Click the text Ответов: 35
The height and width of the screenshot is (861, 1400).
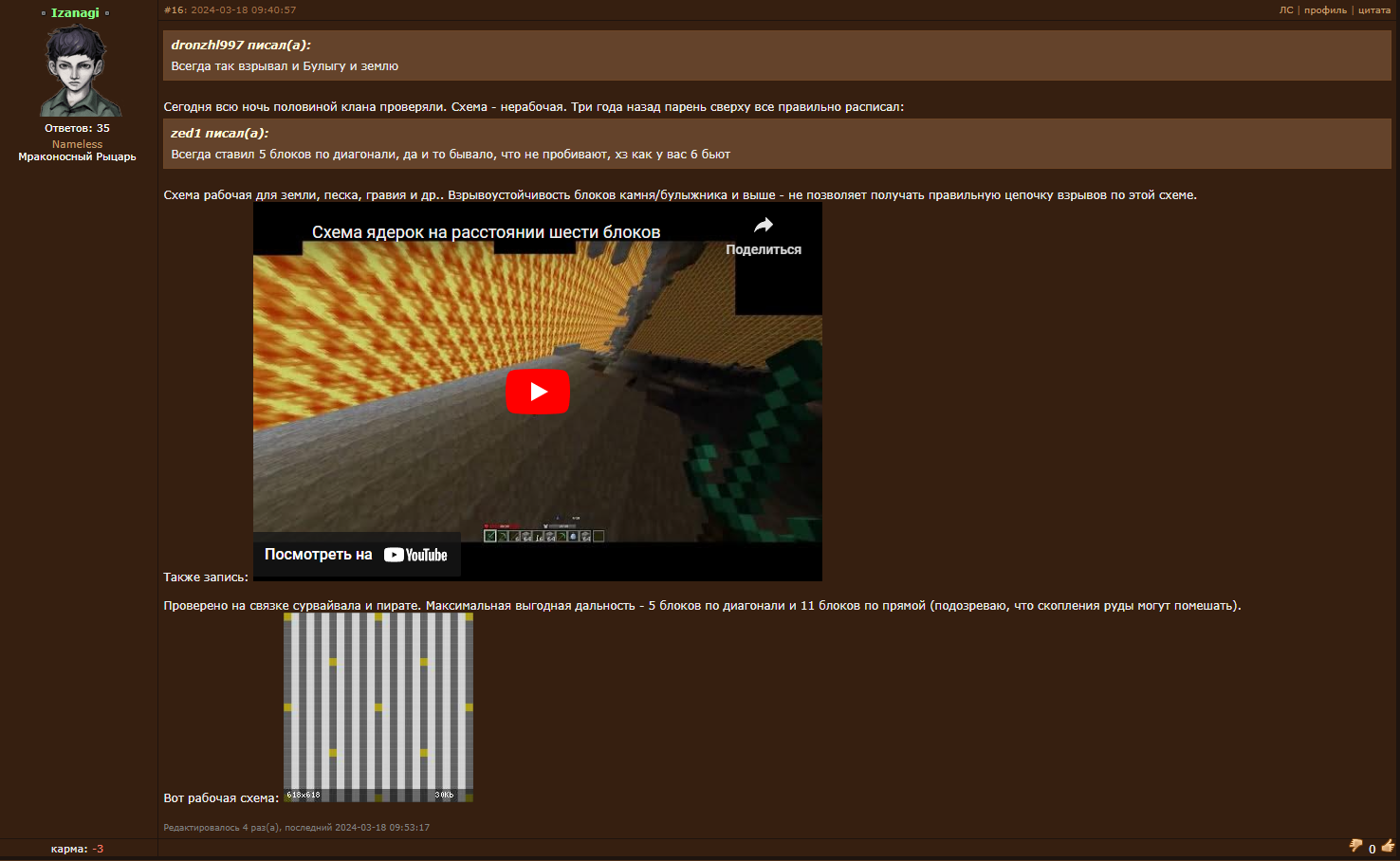77,128
